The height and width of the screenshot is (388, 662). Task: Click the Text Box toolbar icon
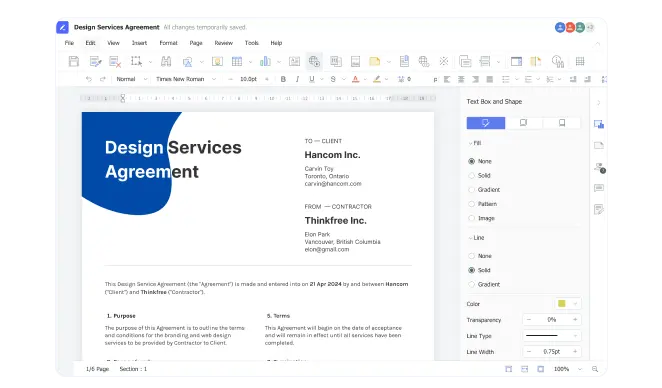coord(294,62)
